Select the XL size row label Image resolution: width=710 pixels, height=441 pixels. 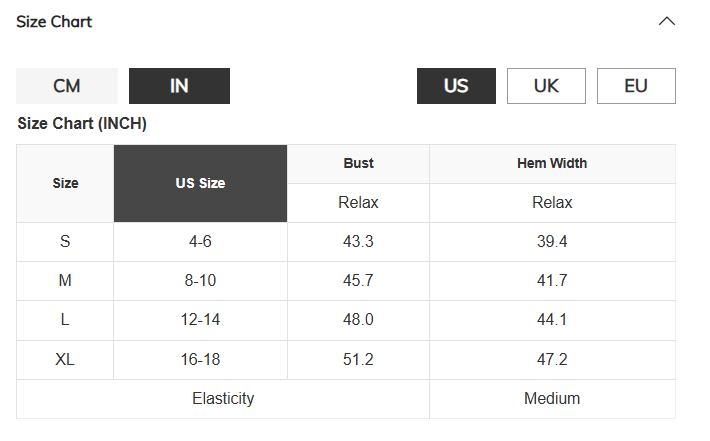point(65,360)
